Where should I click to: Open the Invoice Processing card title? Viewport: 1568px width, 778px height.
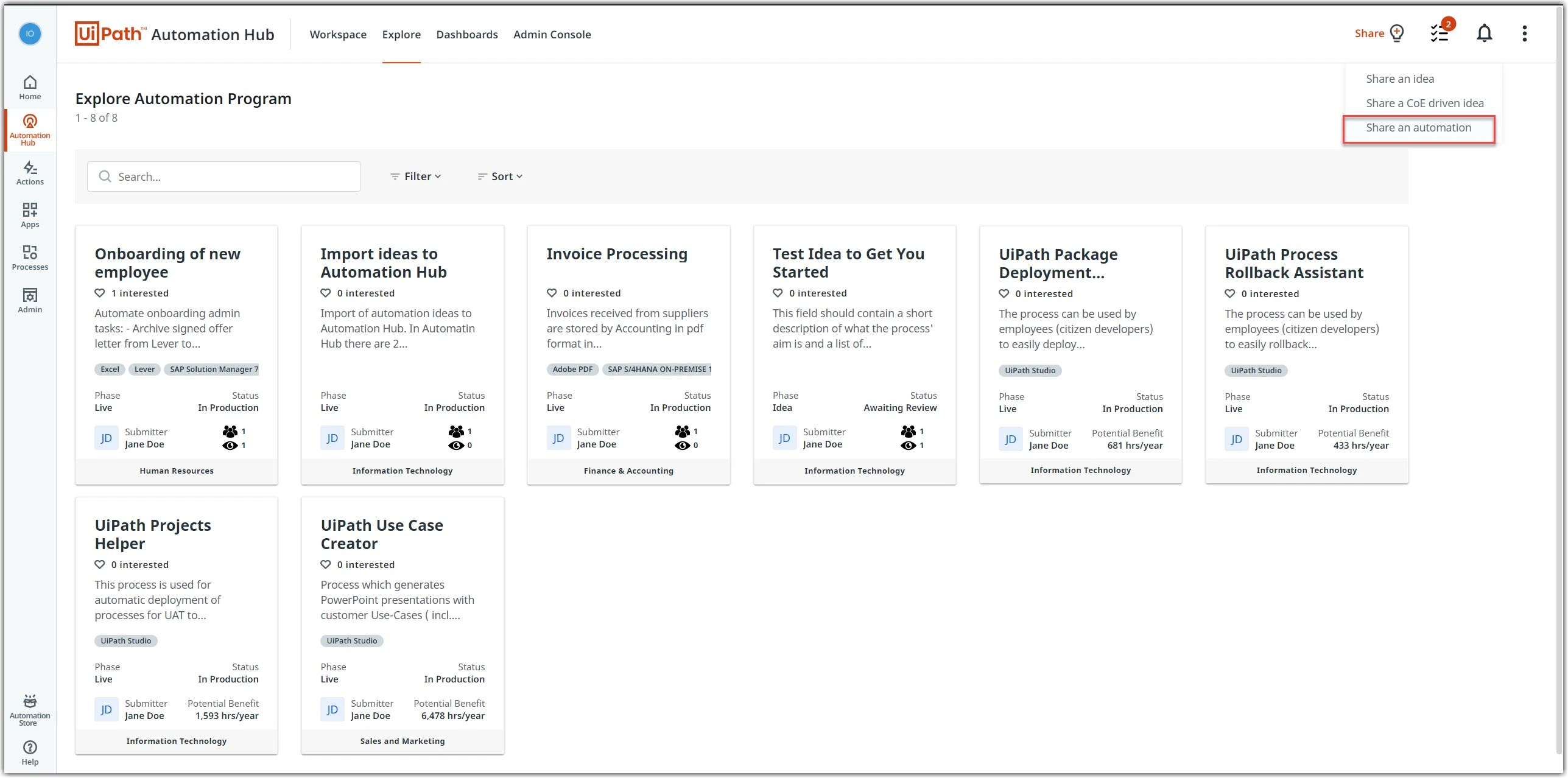click(x=617, y=254)
